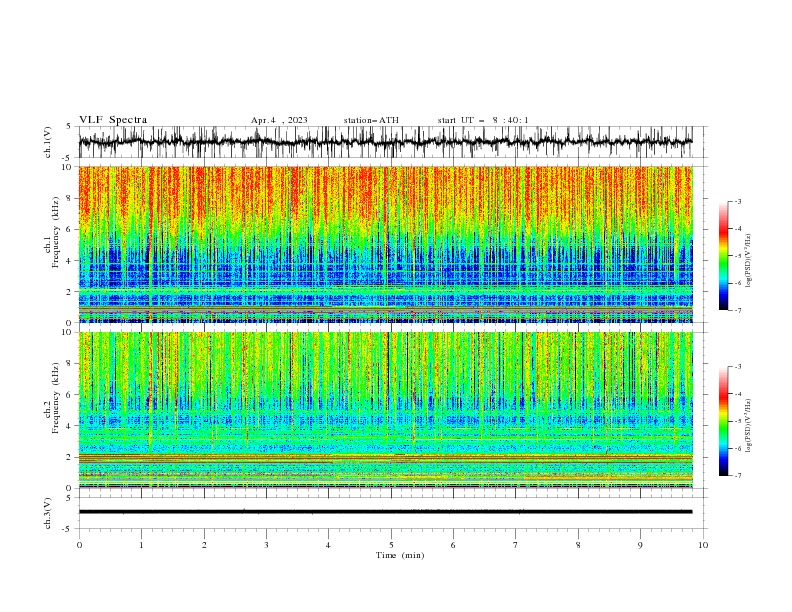Click the ch.2 'Frequency (kHz)' axis label
Image resolution: width=792 pixels, height=612 pixels.
click(55, 398)
